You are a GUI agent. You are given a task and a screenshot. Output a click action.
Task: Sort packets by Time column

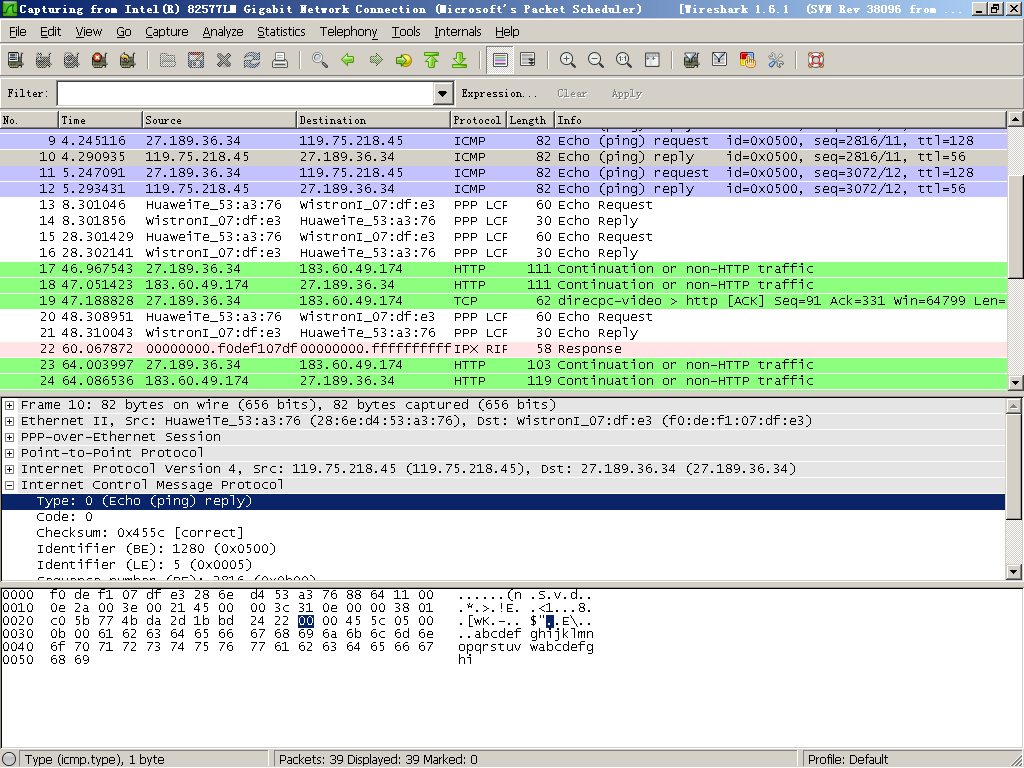101,120
